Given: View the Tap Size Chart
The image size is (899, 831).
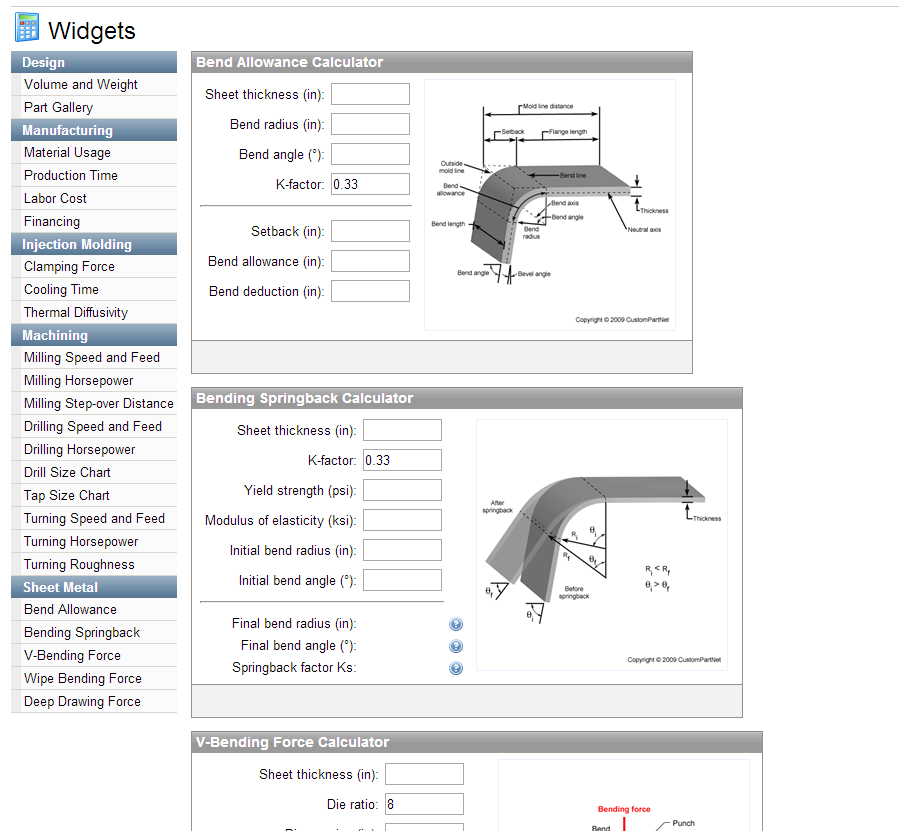Looking at the screenshot, I should [67, 496].
